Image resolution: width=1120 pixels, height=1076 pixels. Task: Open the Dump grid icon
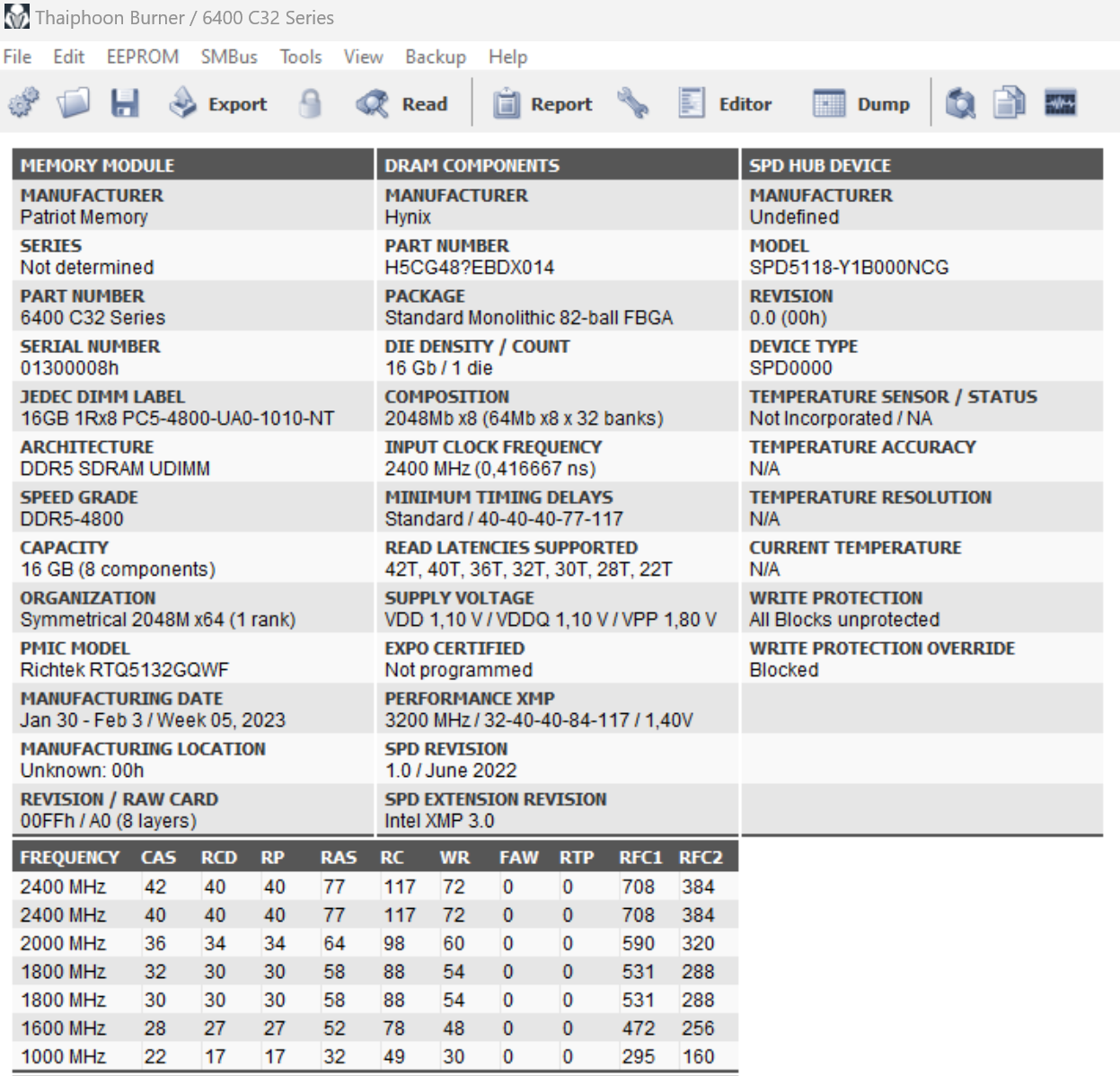click(x=828, y=102)
